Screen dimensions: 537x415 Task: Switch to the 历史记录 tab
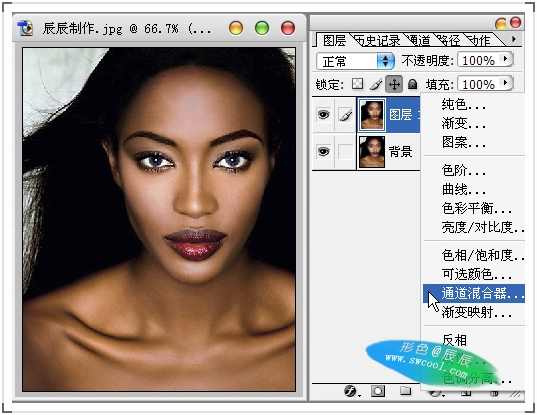pos(377,41)
